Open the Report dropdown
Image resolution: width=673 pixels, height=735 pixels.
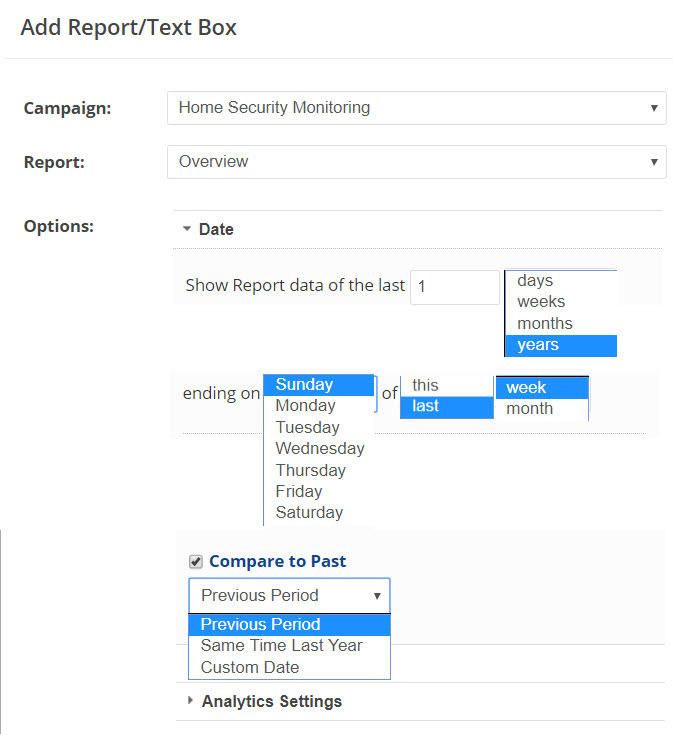(x=416, y=162)
